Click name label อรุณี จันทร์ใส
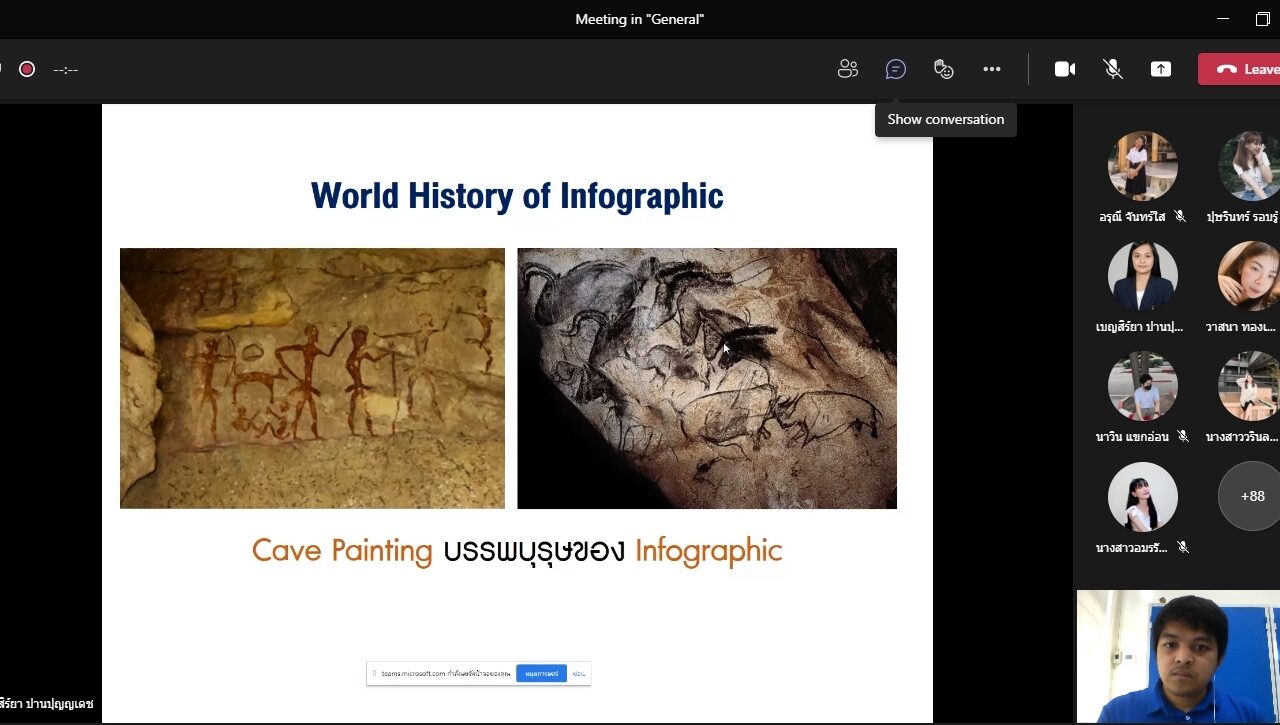Image resolution: width=1280 pixels, height=725 pixels. pos(1132,217)
